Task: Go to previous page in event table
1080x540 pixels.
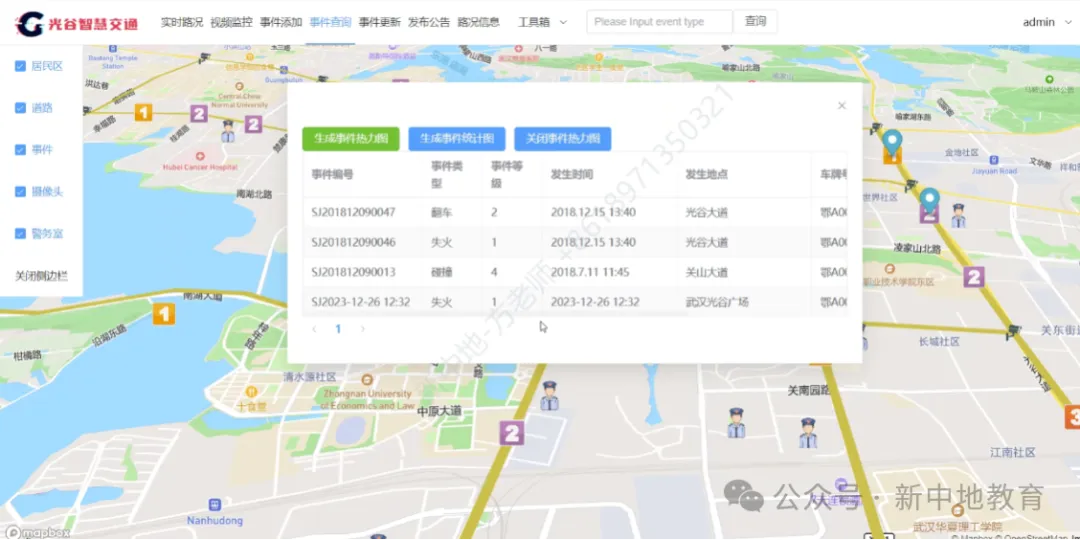Action: [314, 329]
